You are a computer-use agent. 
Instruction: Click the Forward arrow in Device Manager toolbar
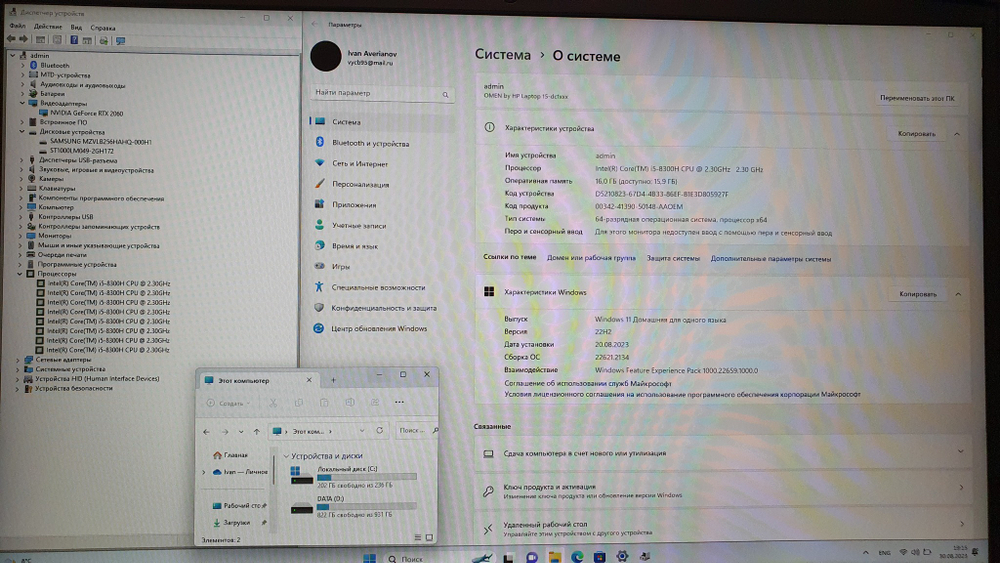[24, 40]
